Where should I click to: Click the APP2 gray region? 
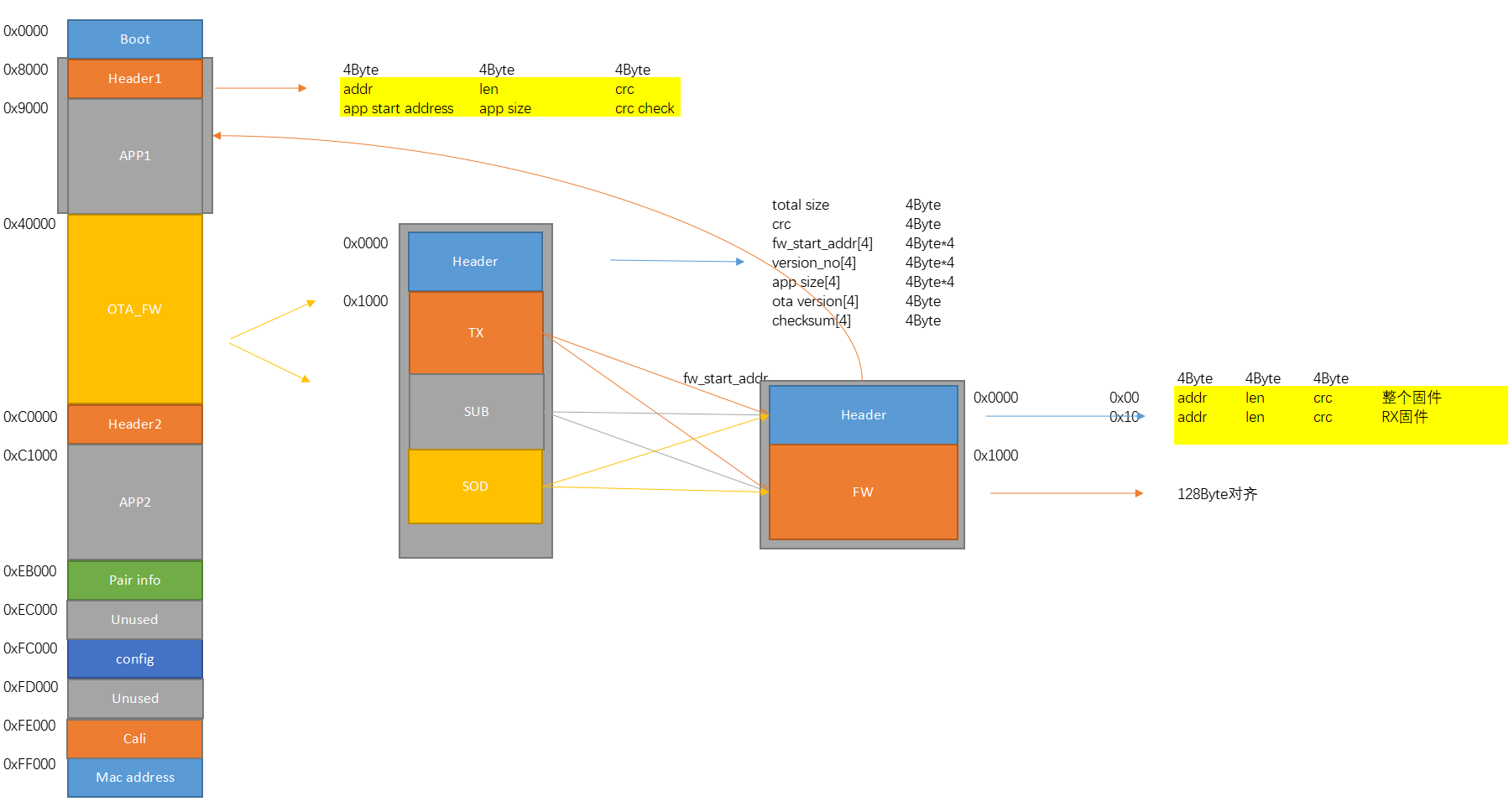point(134,502)
